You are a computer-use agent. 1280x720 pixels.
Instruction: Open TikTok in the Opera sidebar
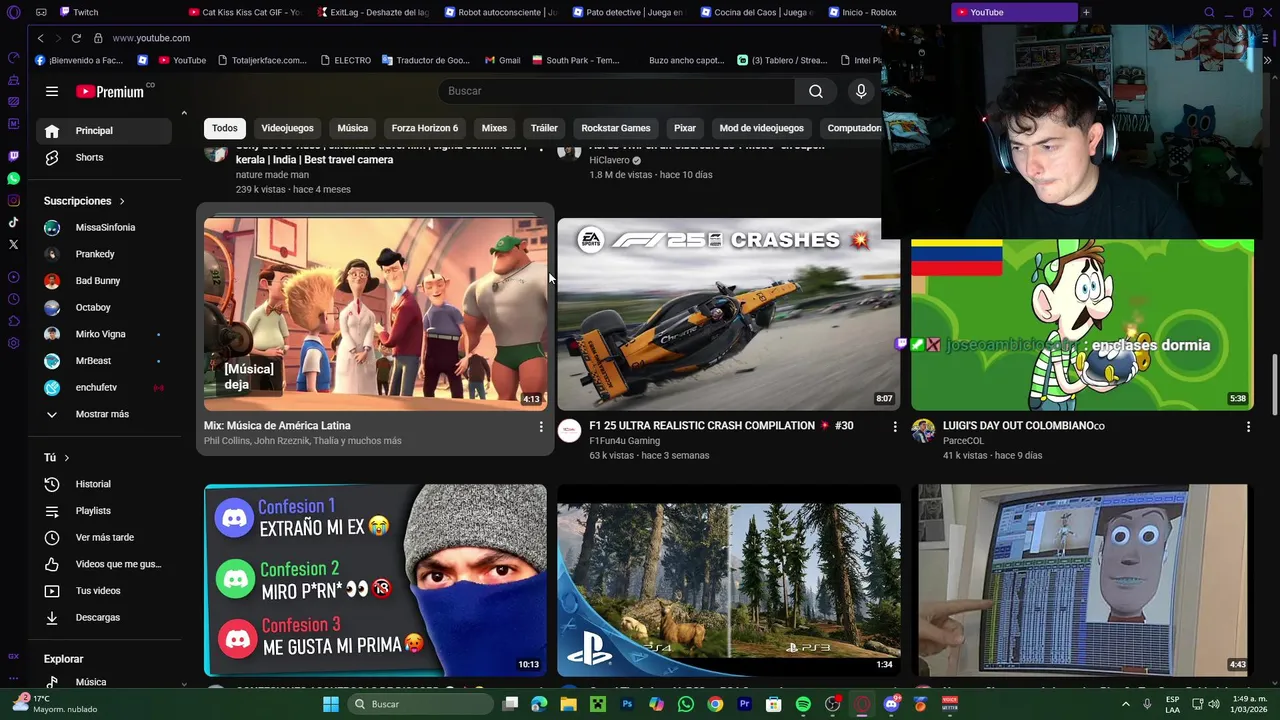[13, 222]
